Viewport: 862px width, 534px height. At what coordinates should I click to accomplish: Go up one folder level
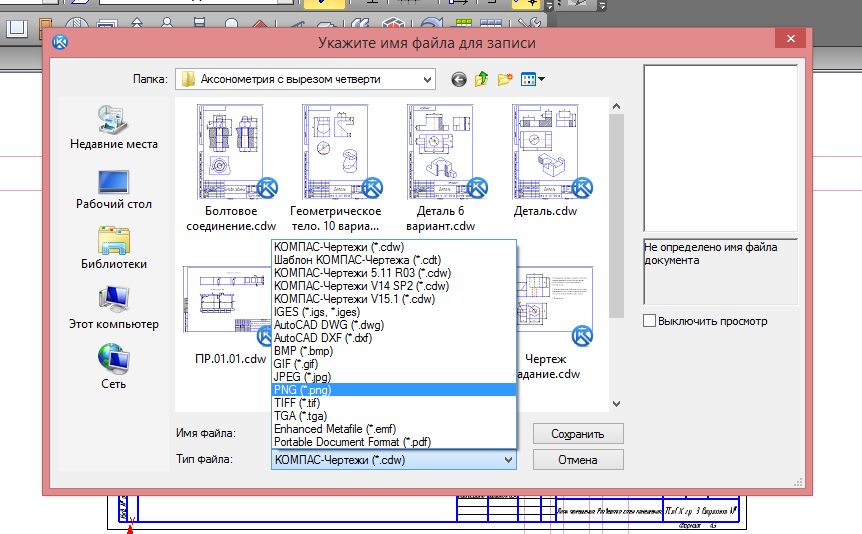point(482,79)
